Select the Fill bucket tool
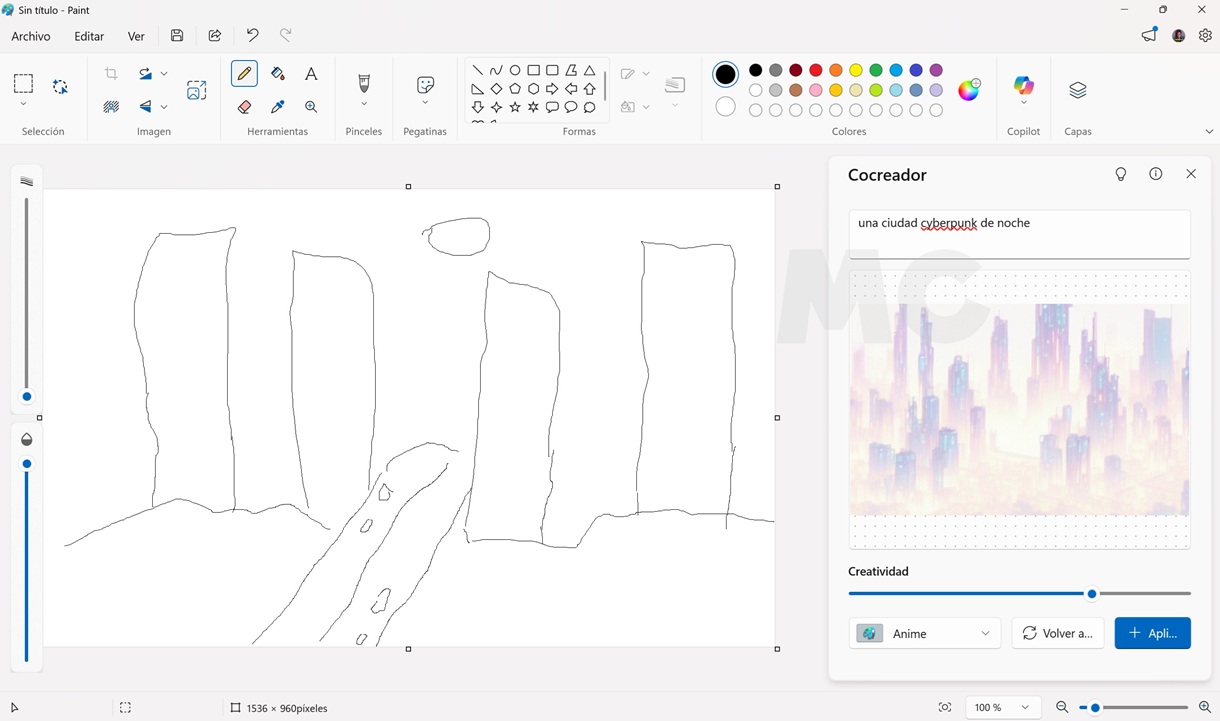The image size is (1220, 721). point(278,74)
